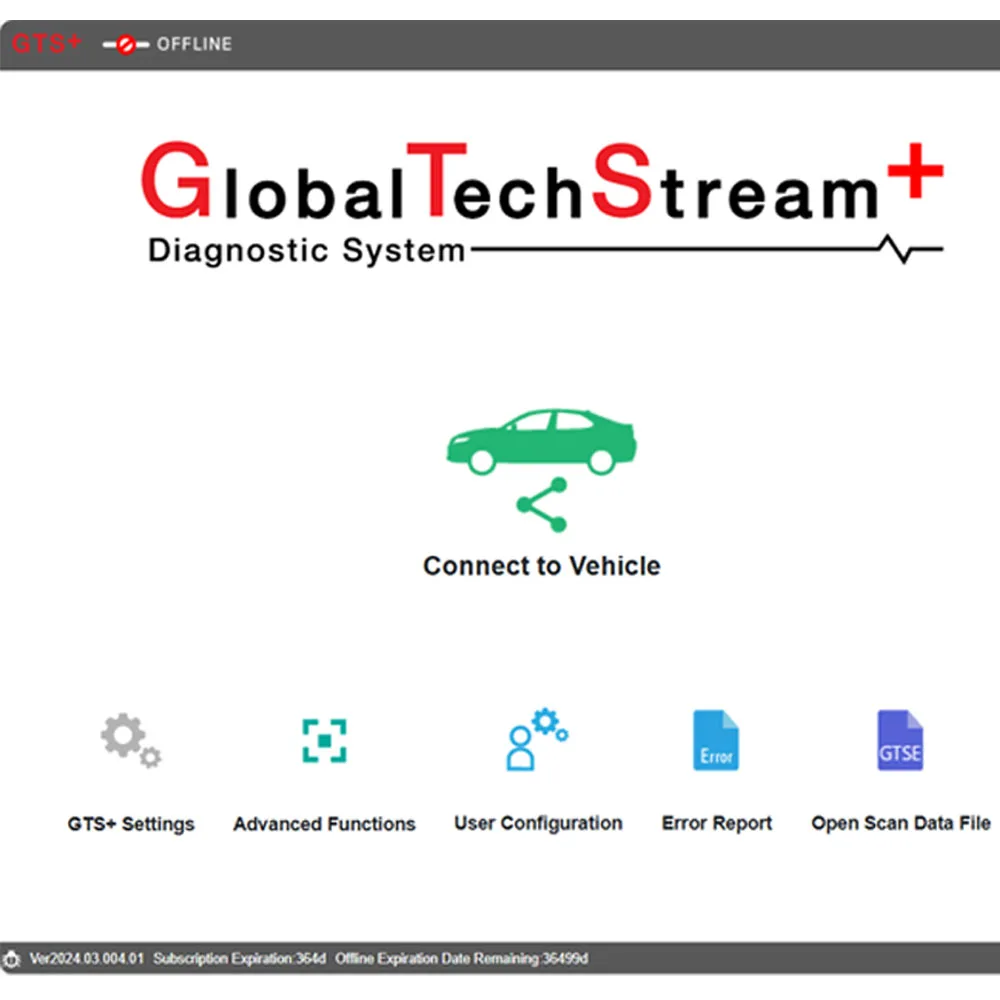
Task: Click the OFFLINE connection status icon
Action: tap(126, 45)
